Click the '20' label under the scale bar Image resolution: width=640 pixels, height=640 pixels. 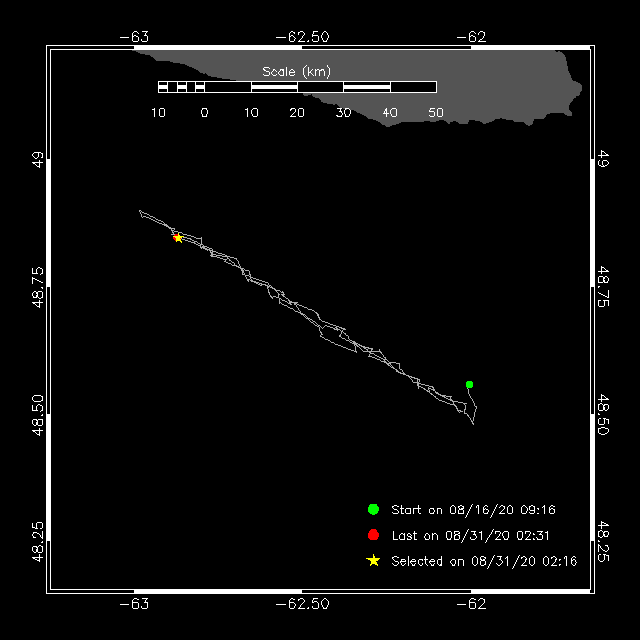coord(297,113)
